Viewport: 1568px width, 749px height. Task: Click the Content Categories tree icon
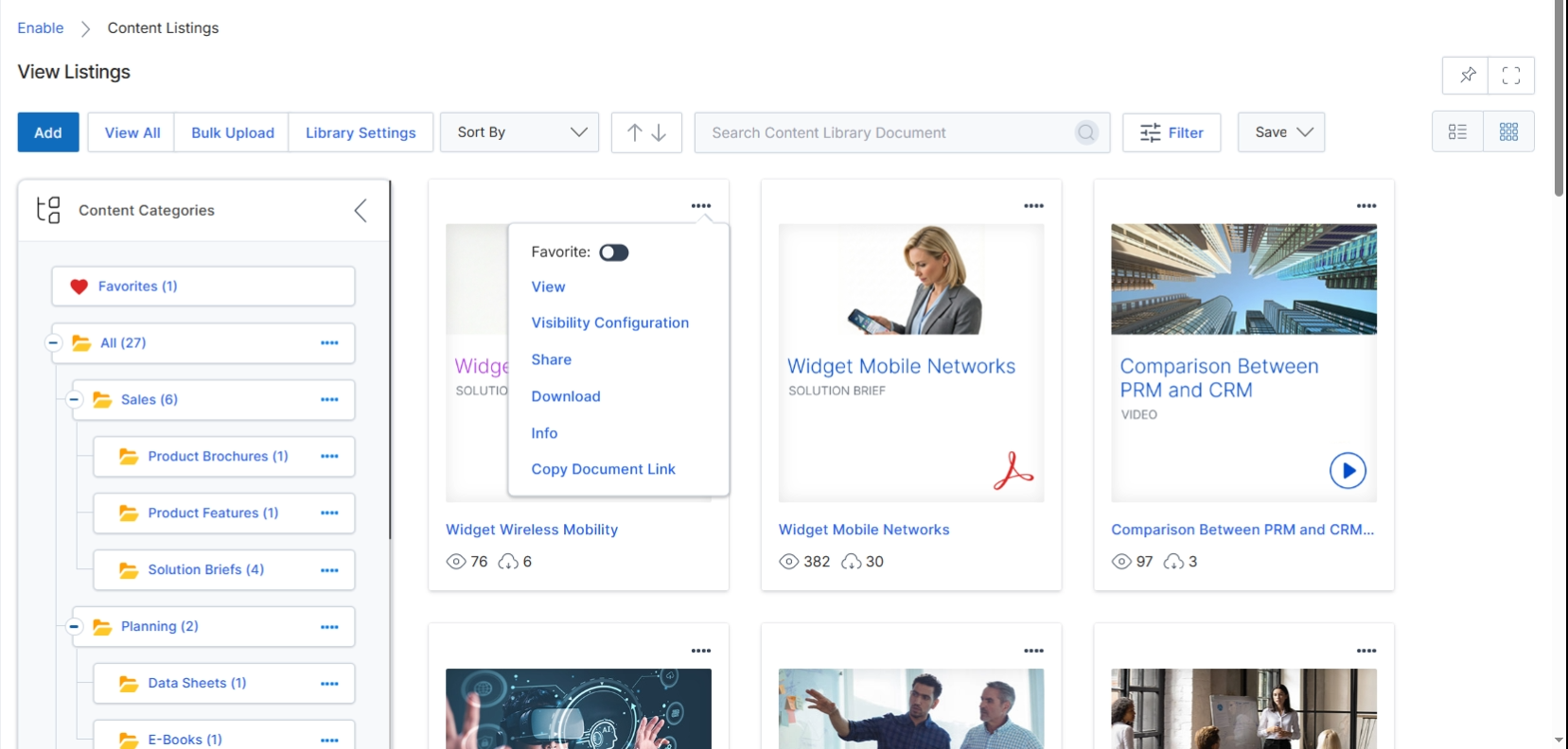(x=48, y=210)
